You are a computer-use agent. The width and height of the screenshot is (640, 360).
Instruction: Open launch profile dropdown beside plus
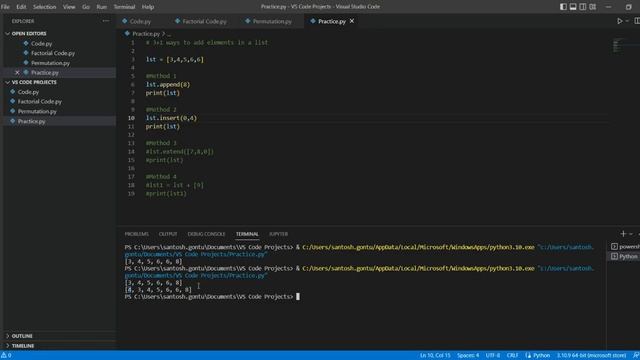click(631, 234)
